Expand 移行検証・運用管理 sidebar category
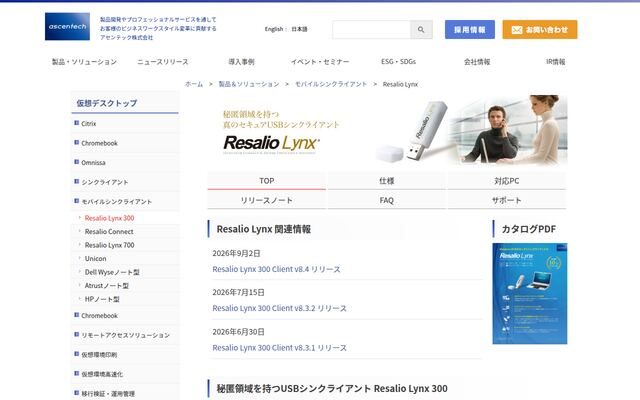The width and height of the screenshot is (640, 400). tap(125, 393)
